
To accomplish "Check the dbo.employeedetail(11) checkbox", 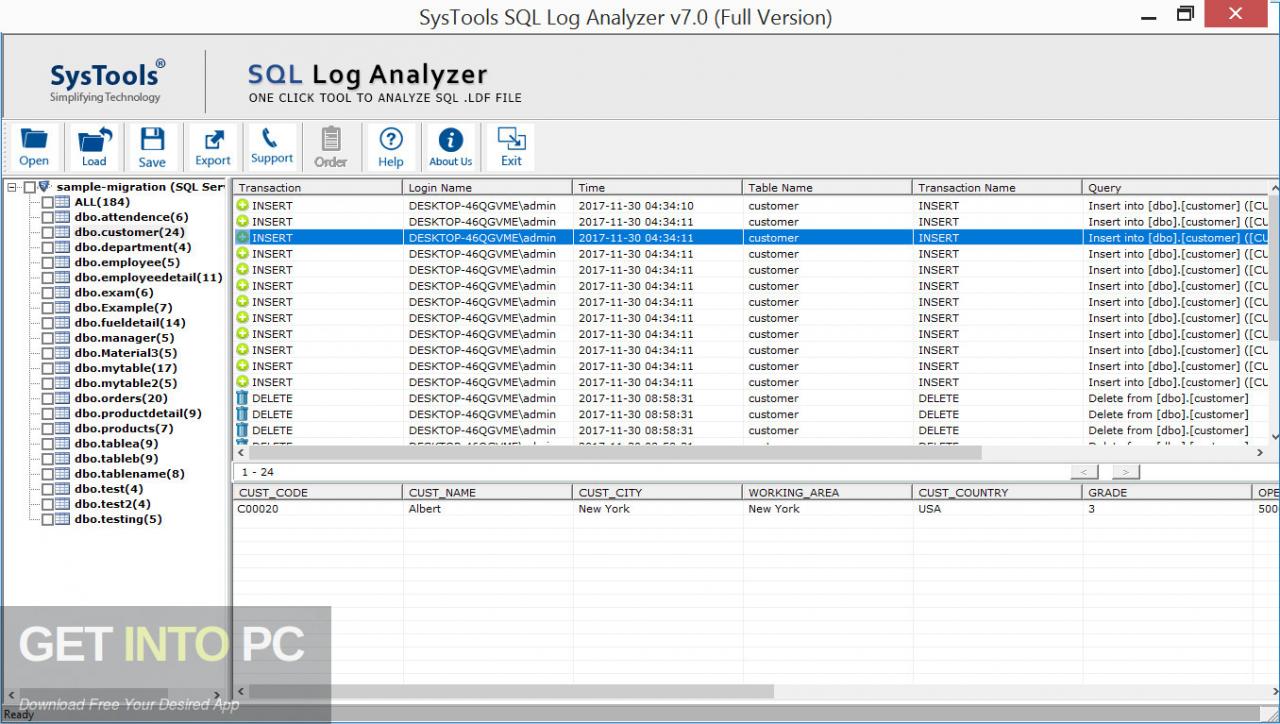I will pyautogui.click(x=47, y=278).
